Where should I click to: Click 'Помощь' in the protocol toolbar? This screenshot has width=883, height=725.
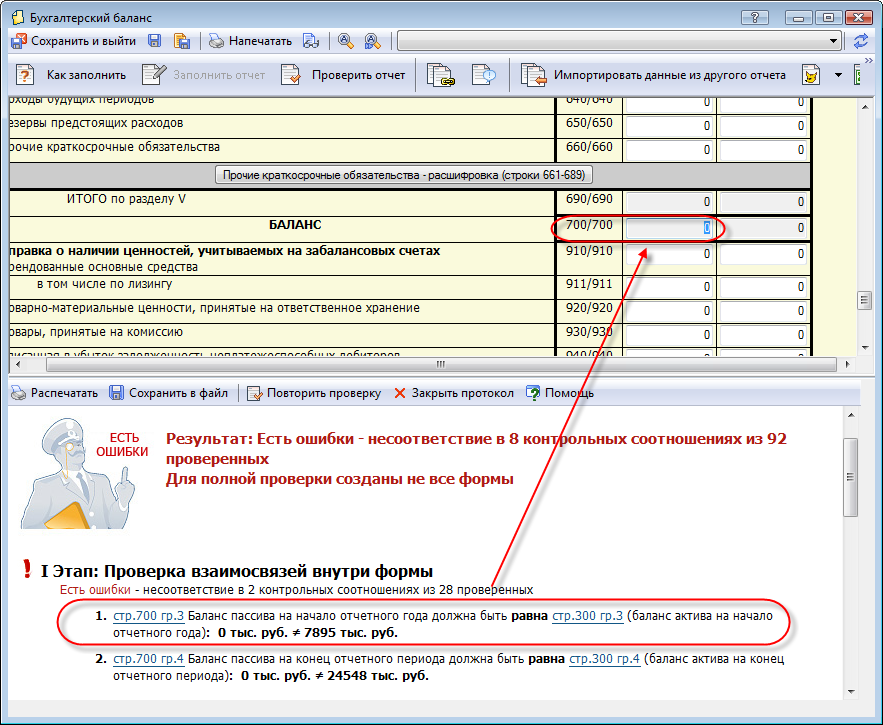click(560, 393)
